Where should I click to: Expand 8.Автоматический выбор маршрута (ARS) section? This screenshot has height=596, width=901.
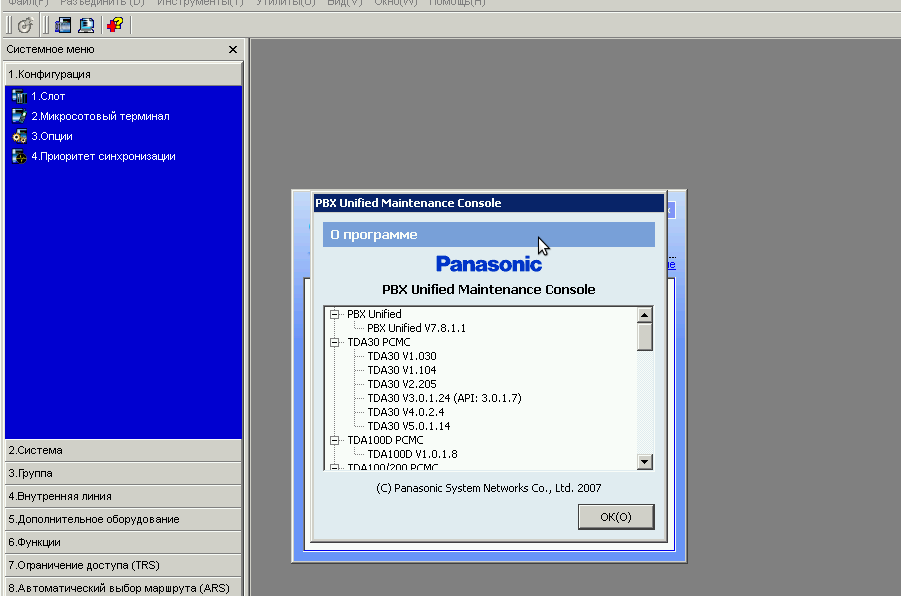click(x=124, y=587)
